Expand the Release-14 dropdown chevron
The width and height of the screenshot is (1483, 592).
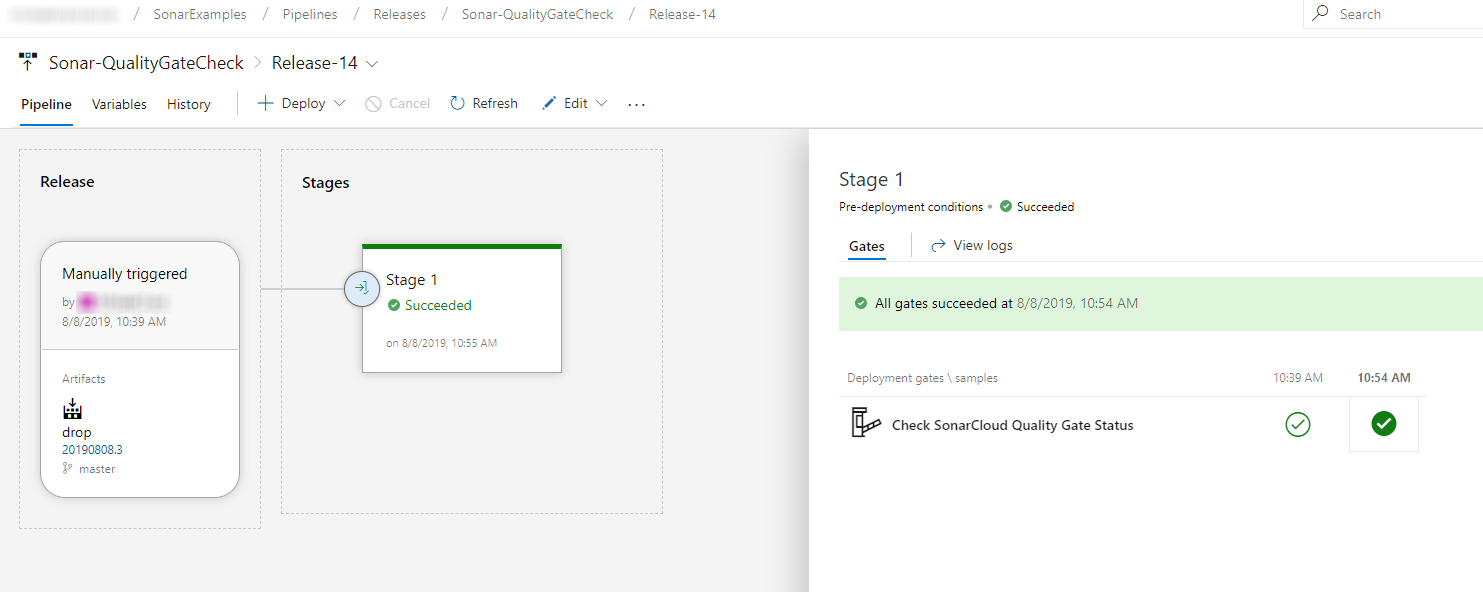click(x=372, y=63)
